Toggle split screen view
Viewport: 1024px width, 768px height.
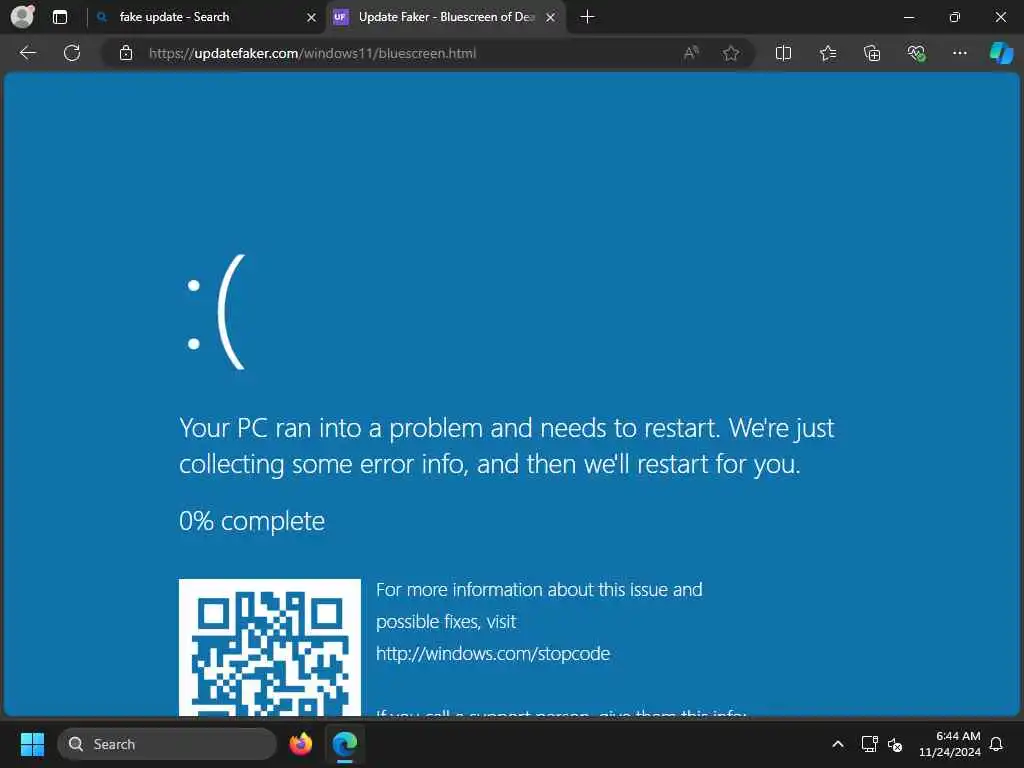pos(783,53)
